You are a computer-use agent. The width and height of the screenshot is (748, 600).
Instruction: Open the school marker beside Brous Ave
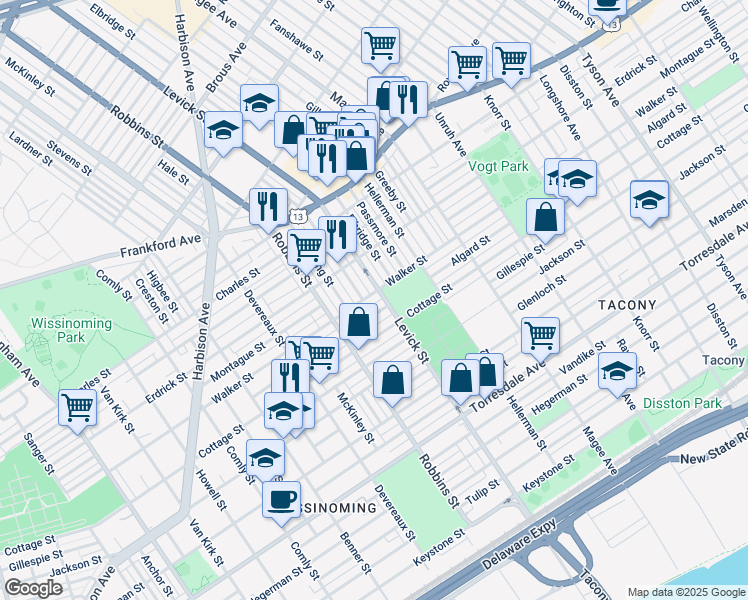coord(259,104)
